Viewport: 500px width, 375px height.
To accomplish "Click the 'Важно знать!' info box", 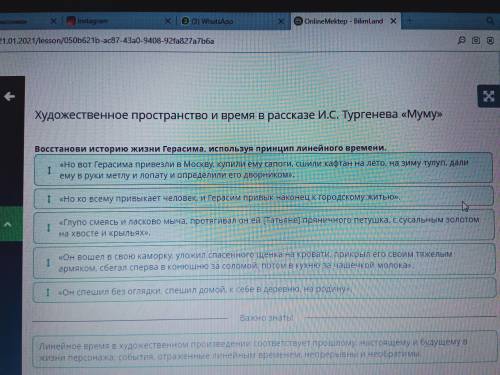I will (263, 350).
